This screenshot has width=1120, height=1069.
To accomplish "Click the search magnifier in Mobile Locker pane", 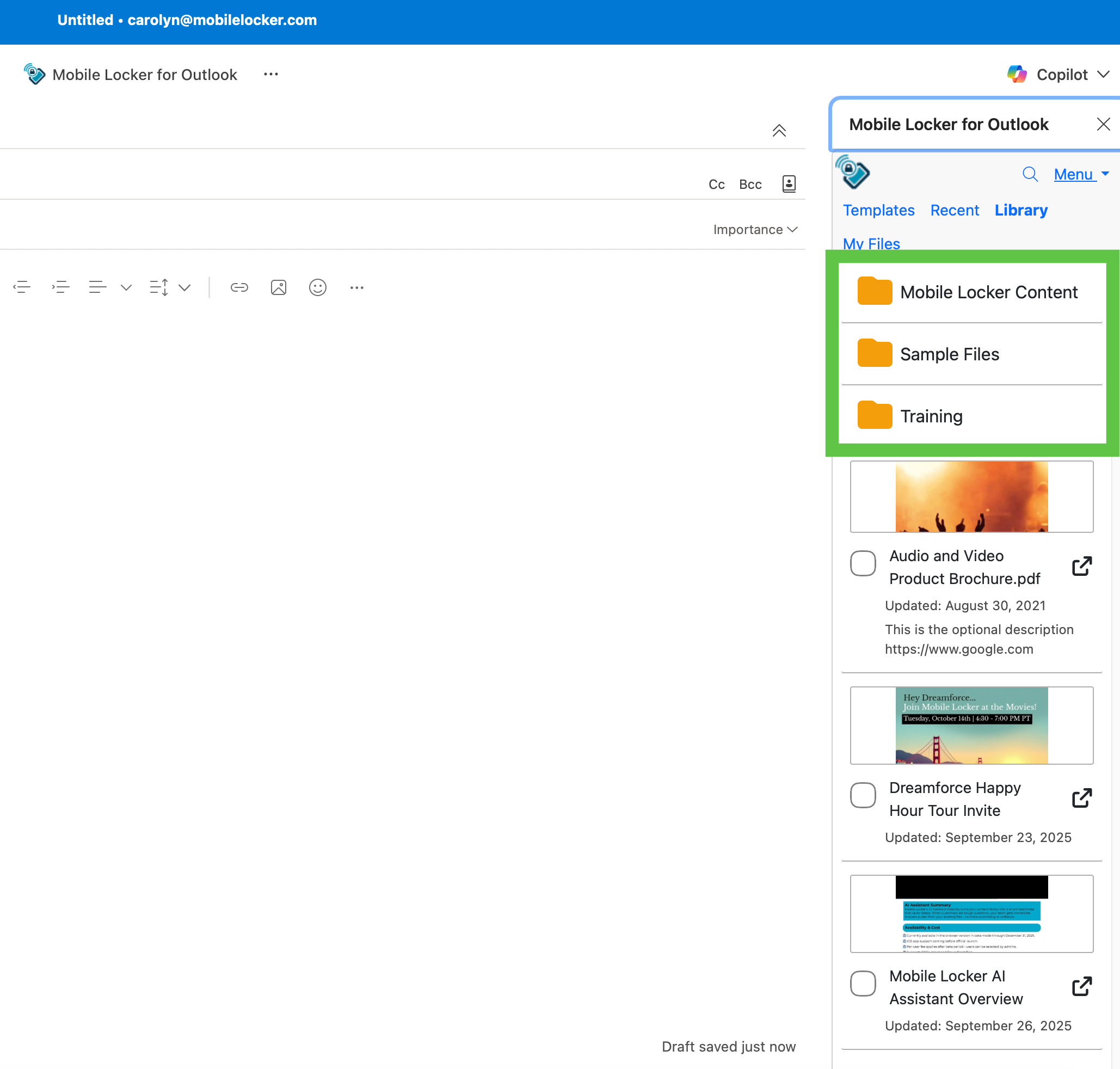I will (x=1030, y=174).
